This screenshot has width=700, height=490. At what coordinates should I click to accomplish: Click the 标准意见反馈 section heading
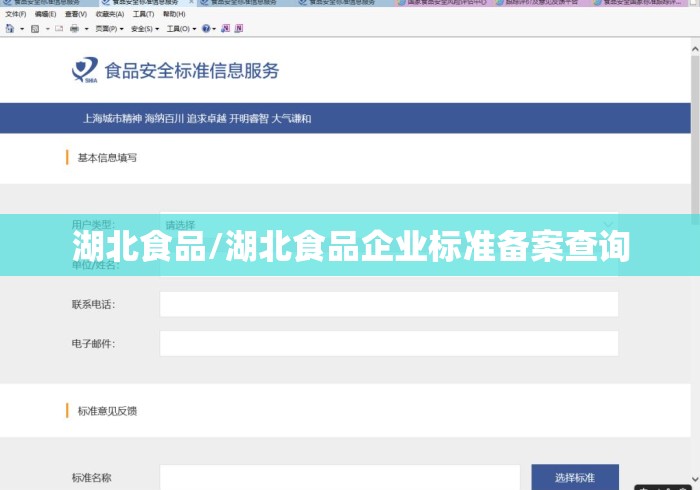coord(107,411)
